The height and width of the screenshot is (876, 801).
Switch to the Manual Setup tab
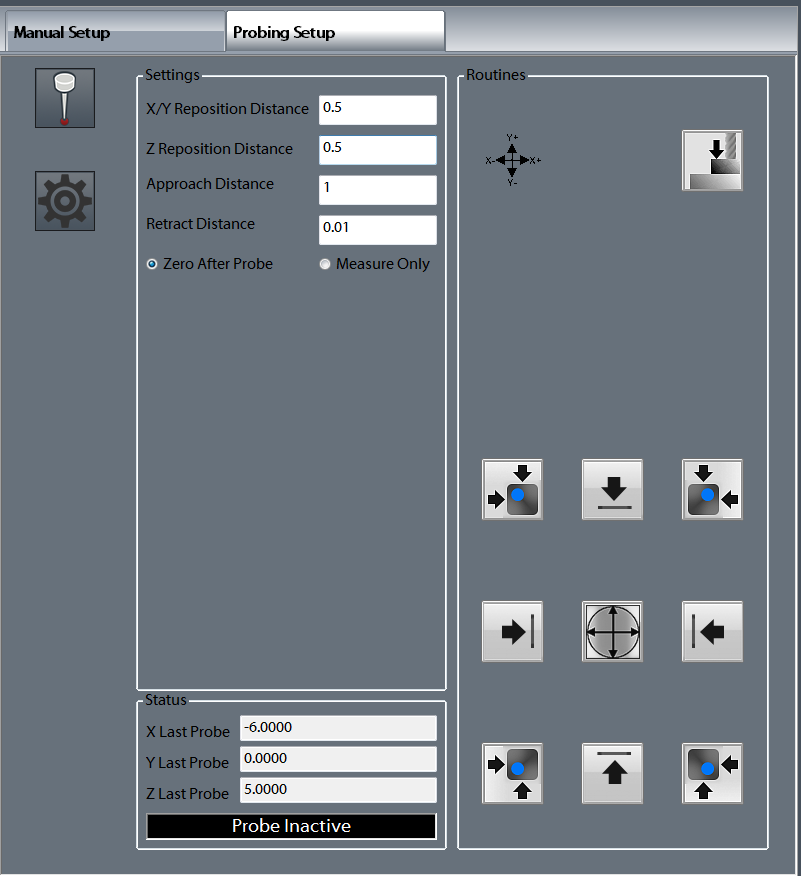point(113,31)
